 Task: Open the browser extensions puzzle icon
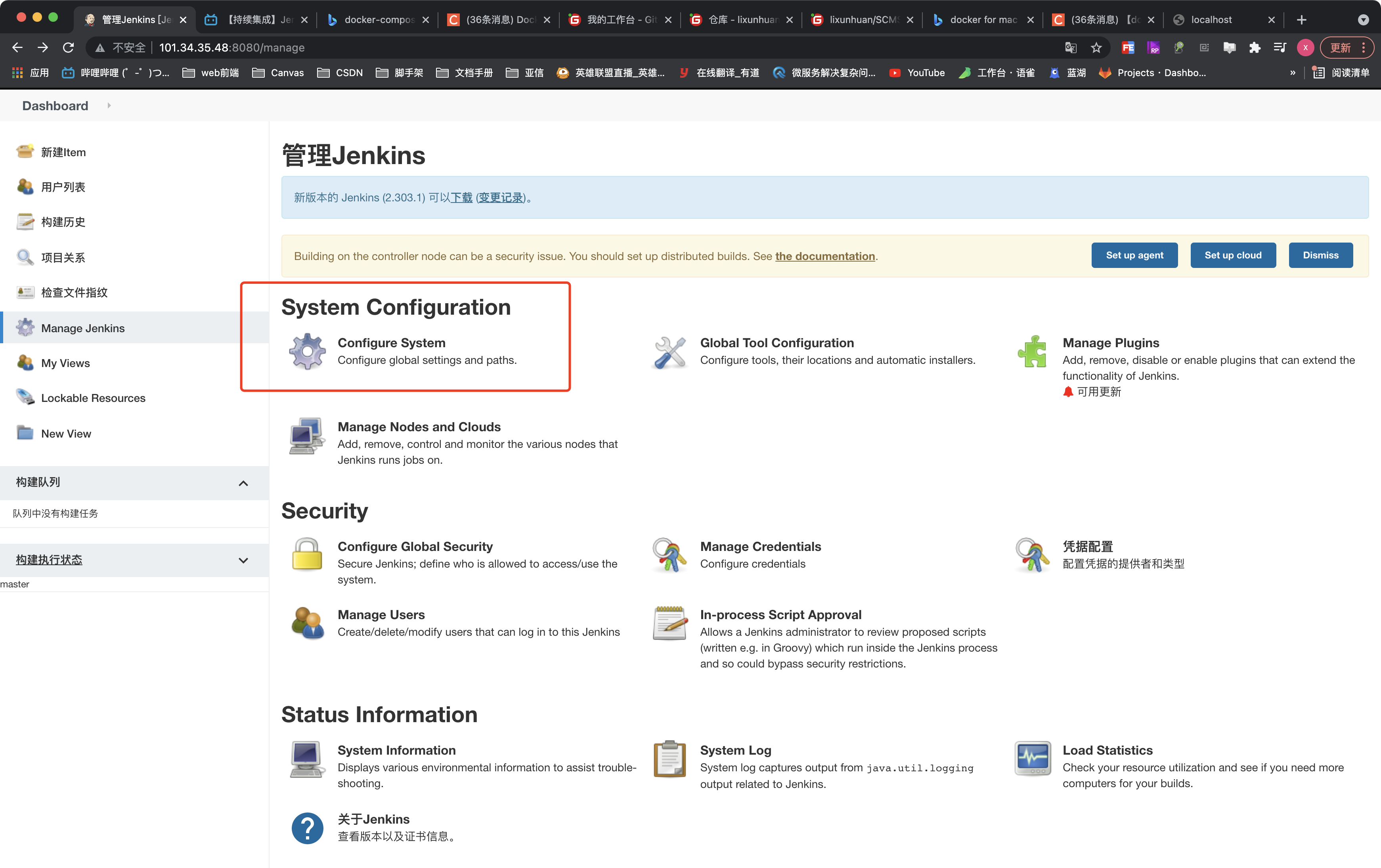click(x=1254, y=48)
